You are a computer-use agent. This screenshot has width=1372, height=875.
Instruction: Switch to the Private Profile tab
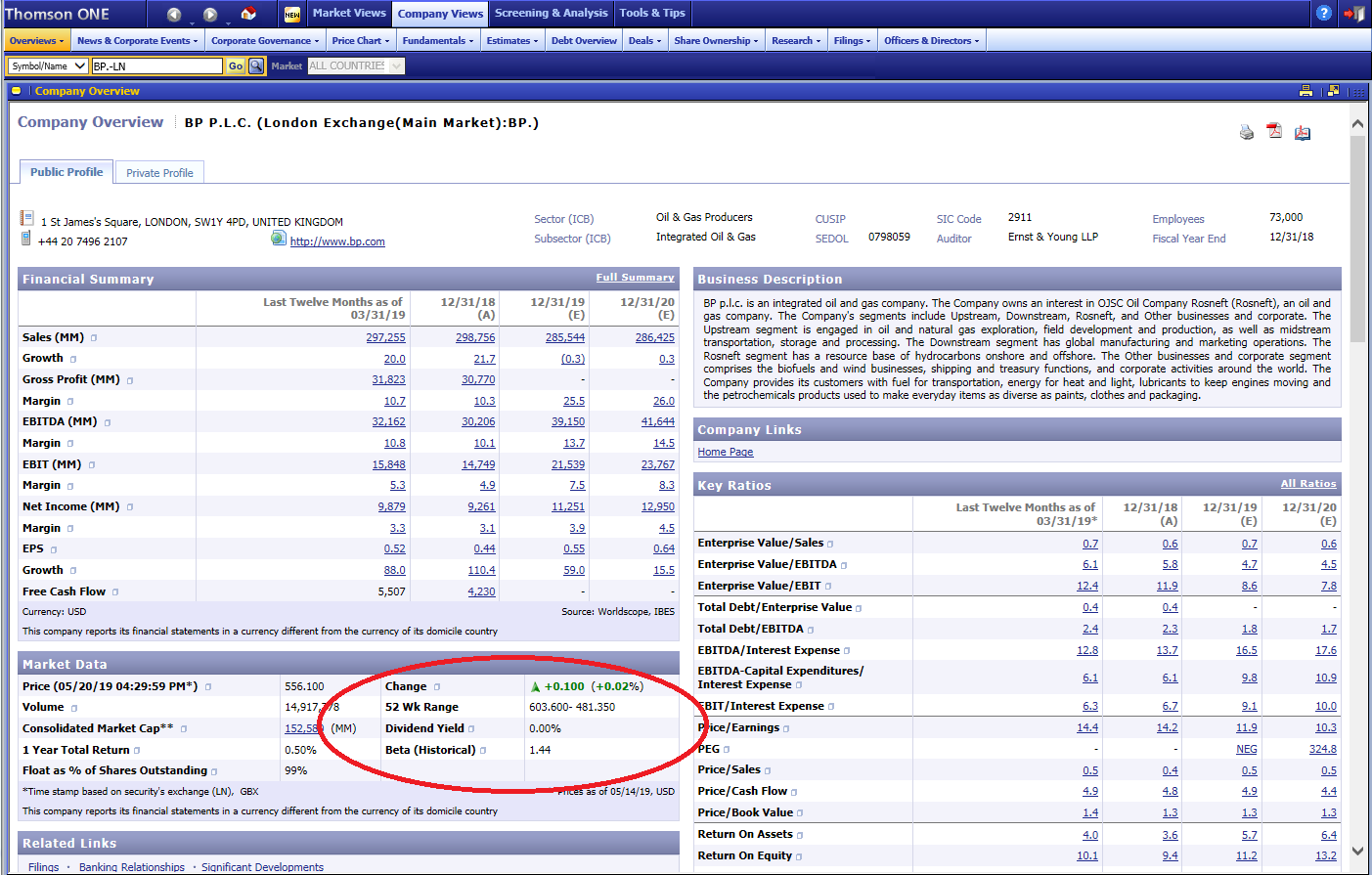click(159, 173)
